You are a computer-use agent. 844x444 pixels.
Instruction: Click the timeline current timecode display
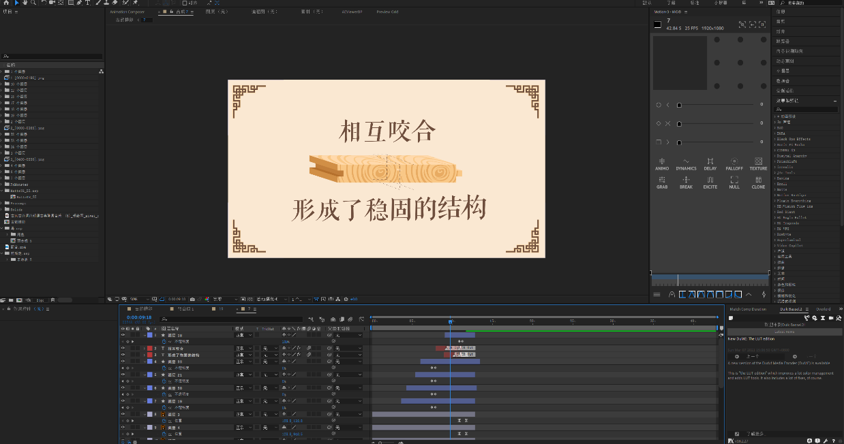[x=139, y=318]
